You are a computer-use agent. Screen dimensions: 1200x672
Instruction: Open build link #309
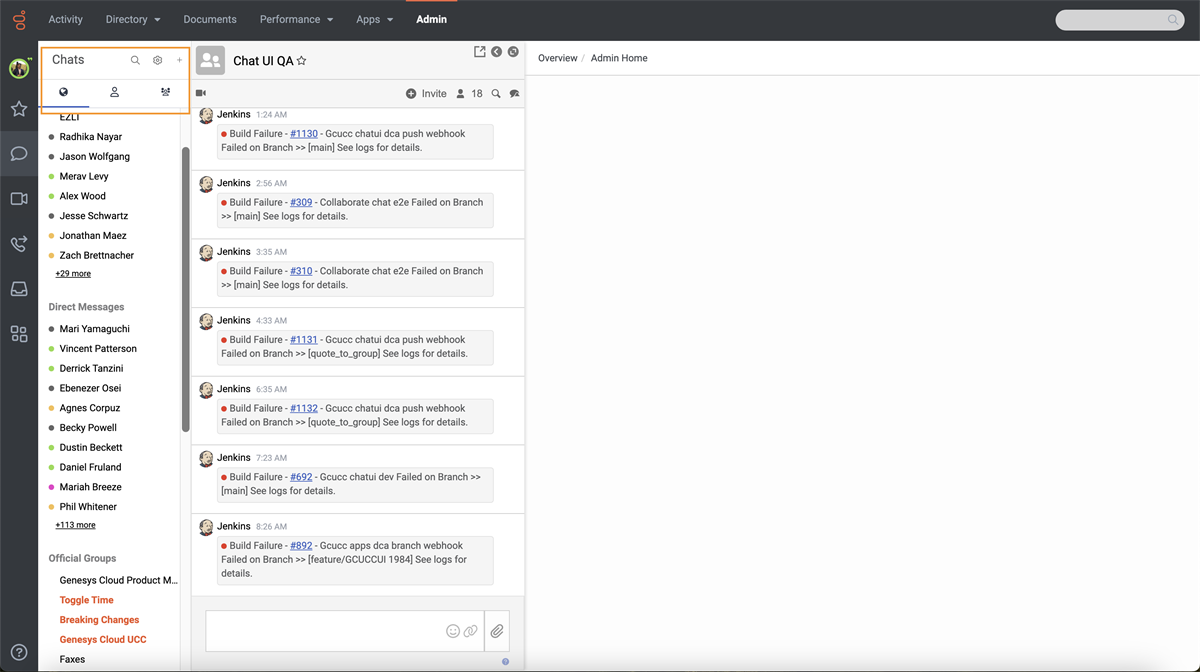click(301, 202)
